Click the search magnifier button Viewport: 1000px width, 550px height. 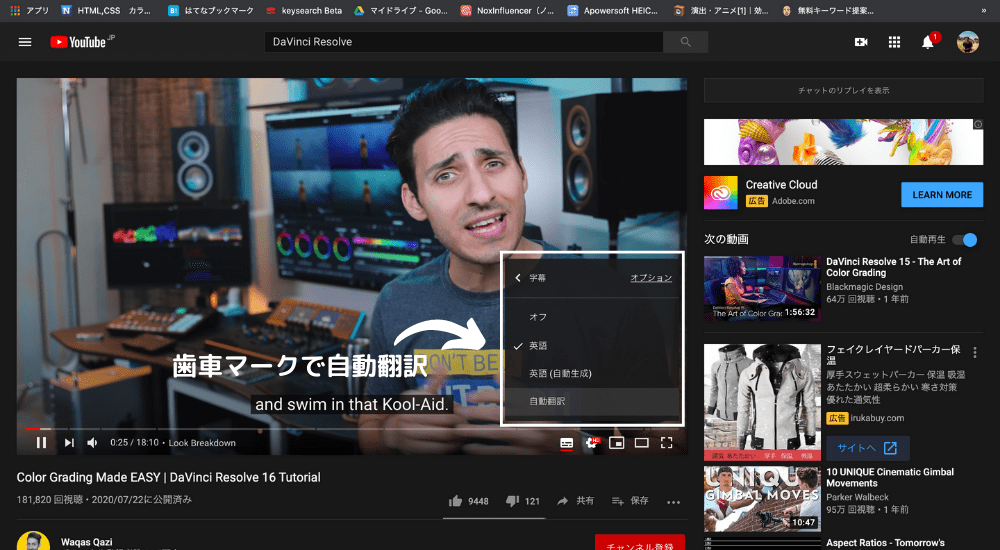click(x=686, y=42)
